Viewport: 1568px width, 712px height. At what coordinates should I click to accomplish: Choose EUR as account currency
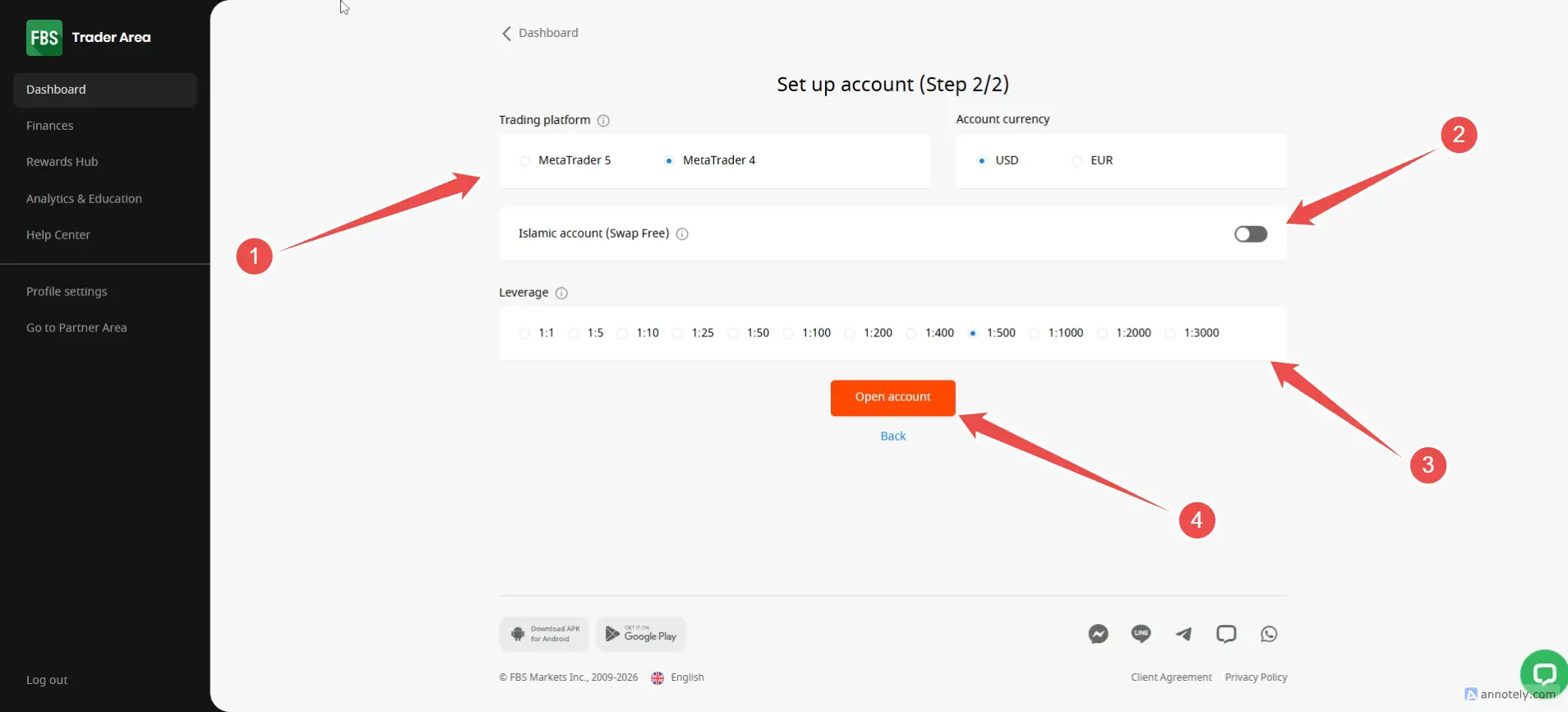(x=1077, y=161)
